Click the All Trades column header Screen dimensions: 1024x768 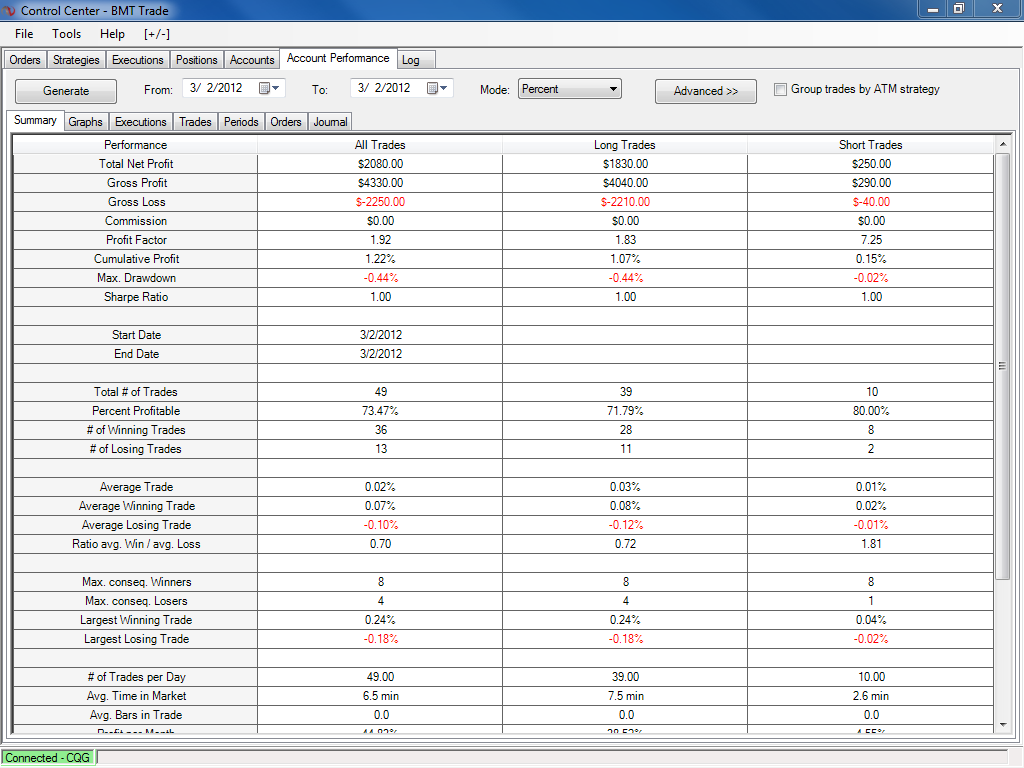(380, 145)
